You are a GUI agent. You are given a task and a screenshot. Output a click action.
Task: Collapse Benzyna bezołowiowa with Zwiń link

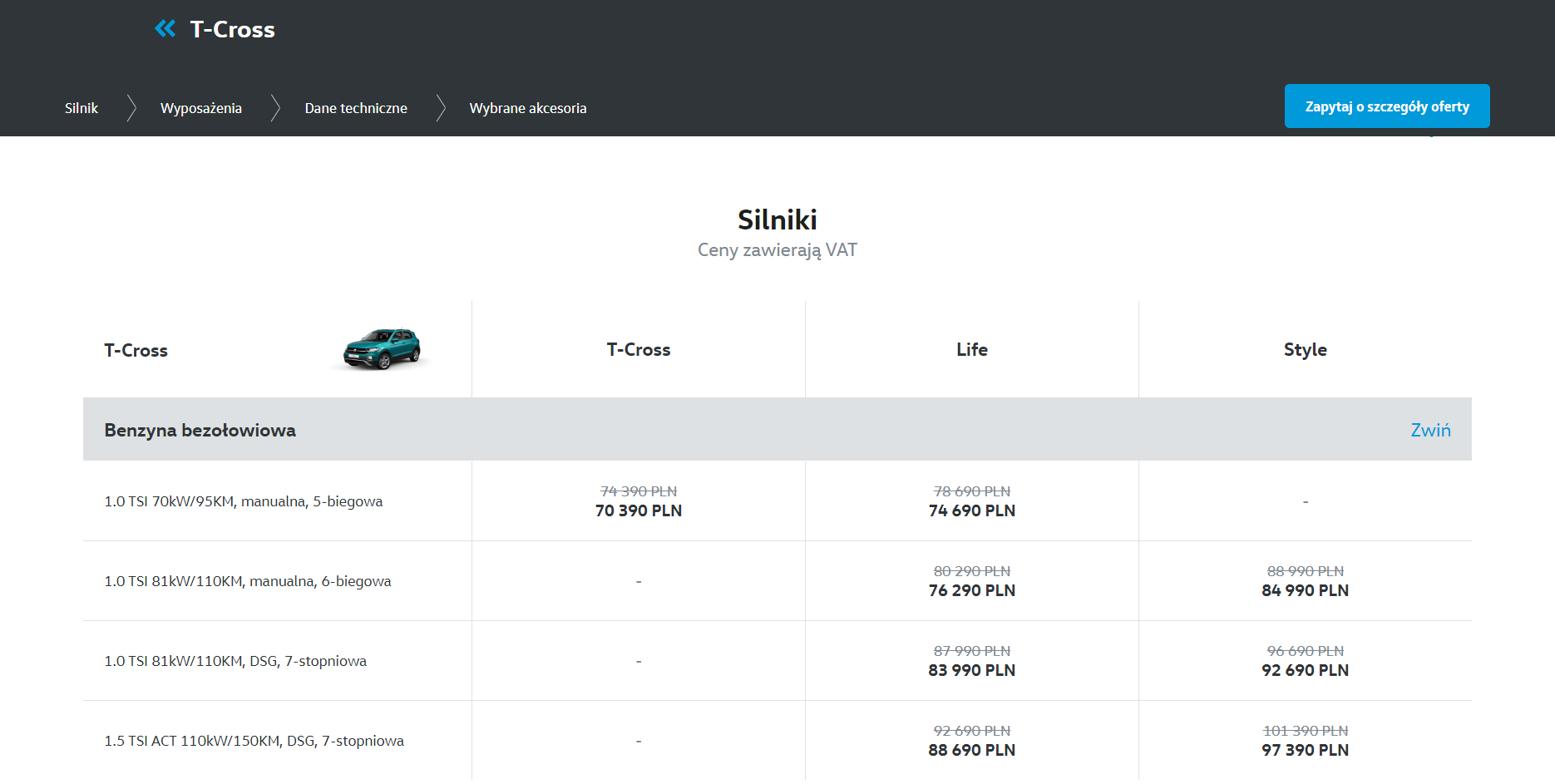coord(1430,430)
